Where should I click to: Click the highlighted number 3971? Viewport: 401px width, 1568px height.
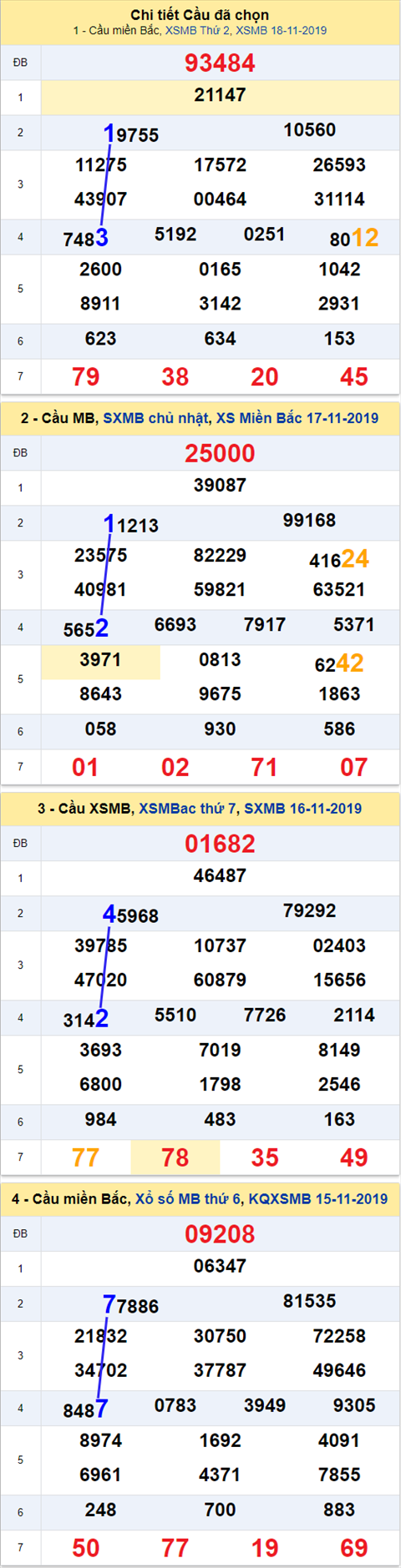tap(100, 660)
